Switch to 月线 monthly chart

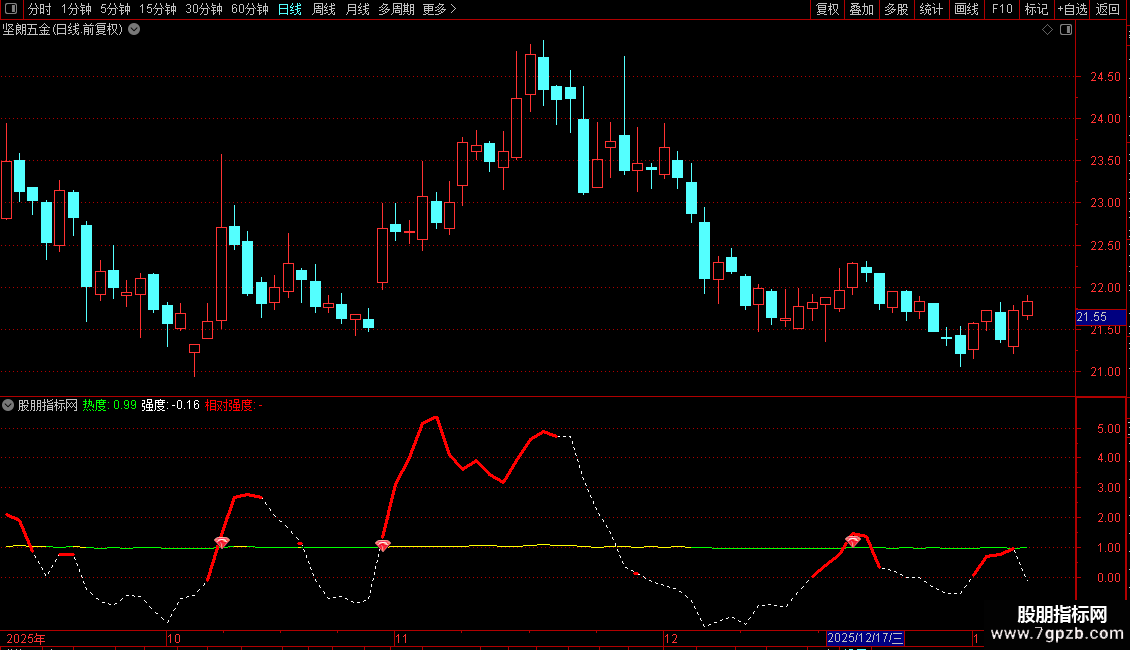pyautogui.click(x=357, y=9)
